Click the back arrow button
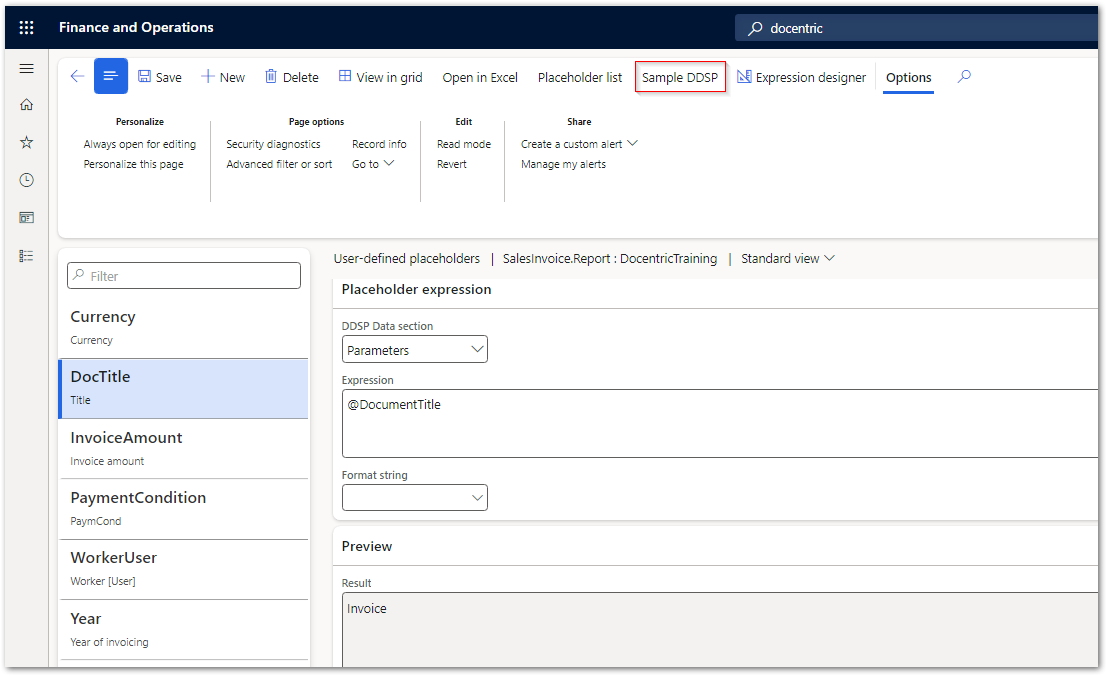This screenshot has width=1107, height=676. point(77,76)
